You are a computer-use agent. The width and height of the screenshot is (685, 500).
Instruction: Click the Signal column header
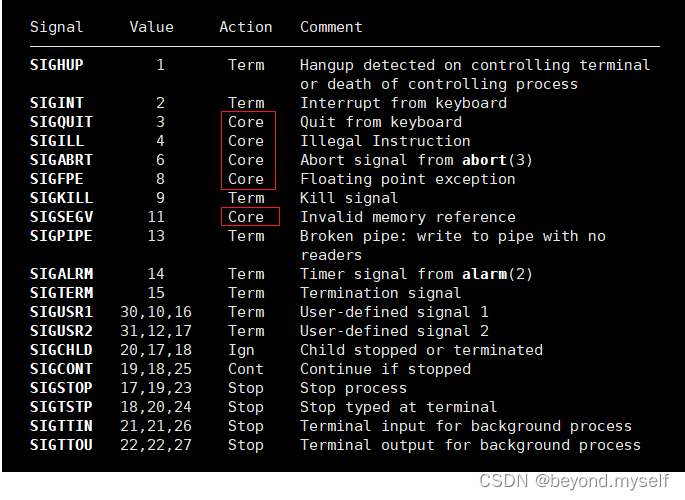tap(56, 28)
